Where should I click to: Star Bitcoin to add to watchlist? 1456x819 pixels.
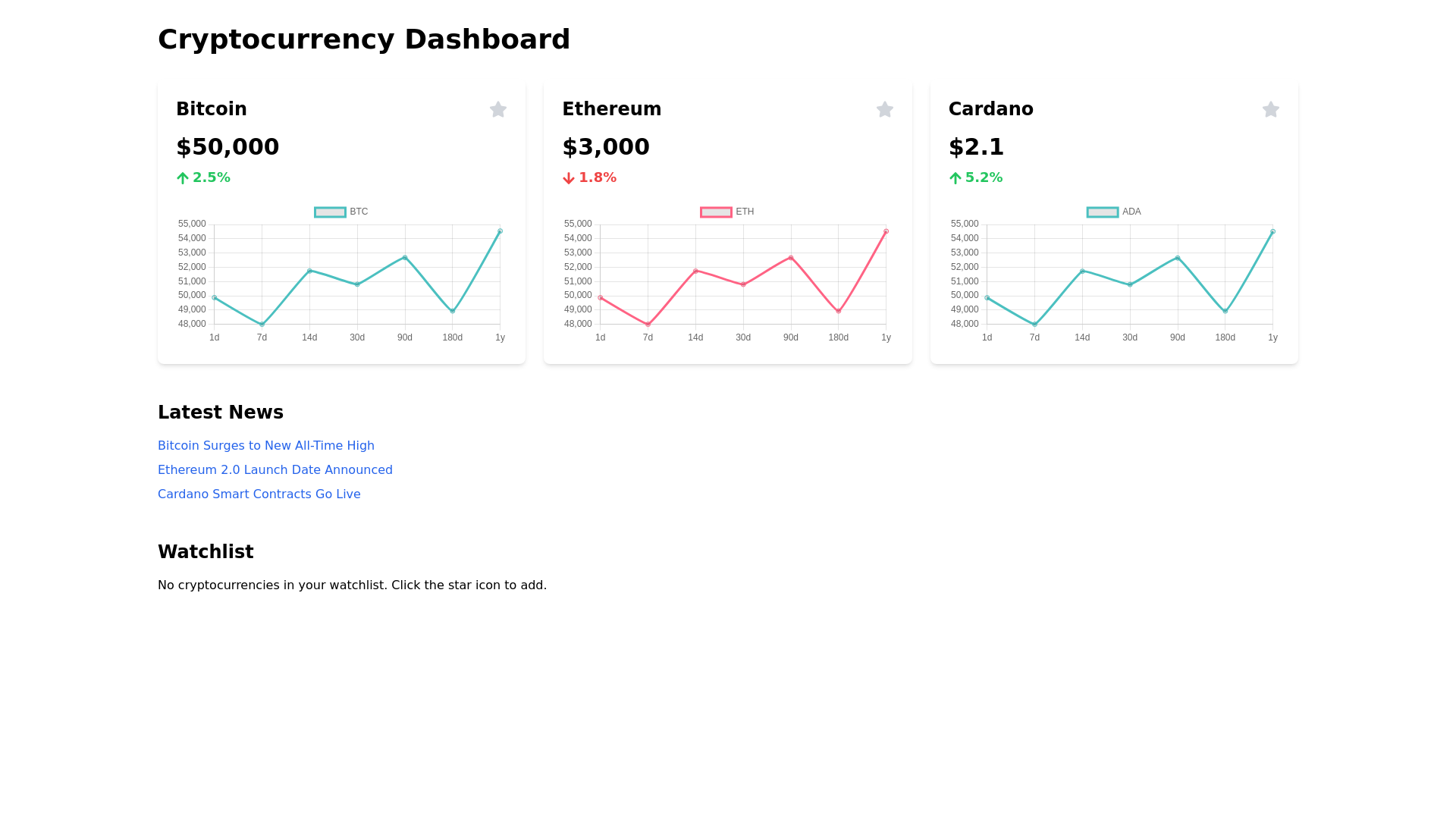point(498,110)
